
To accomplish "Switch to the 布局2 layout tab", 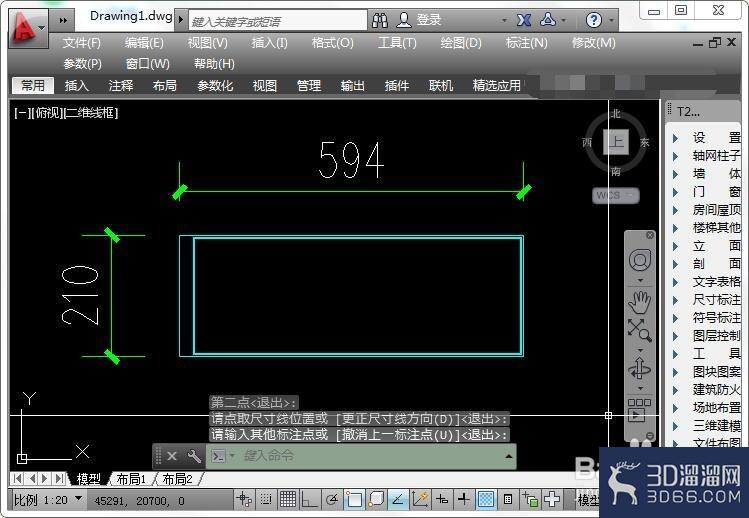I will point(177,479).
